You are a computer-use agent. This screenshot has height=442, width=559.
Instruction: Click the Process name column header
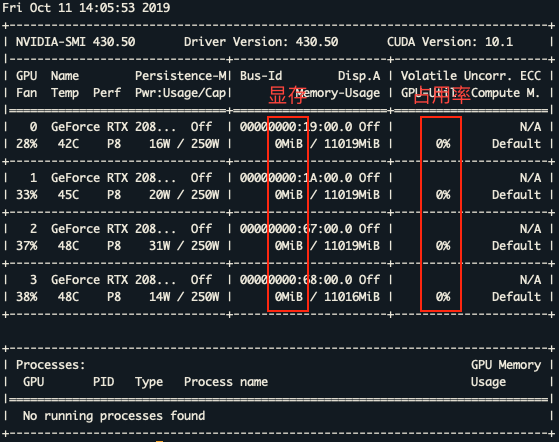point(226,382)
